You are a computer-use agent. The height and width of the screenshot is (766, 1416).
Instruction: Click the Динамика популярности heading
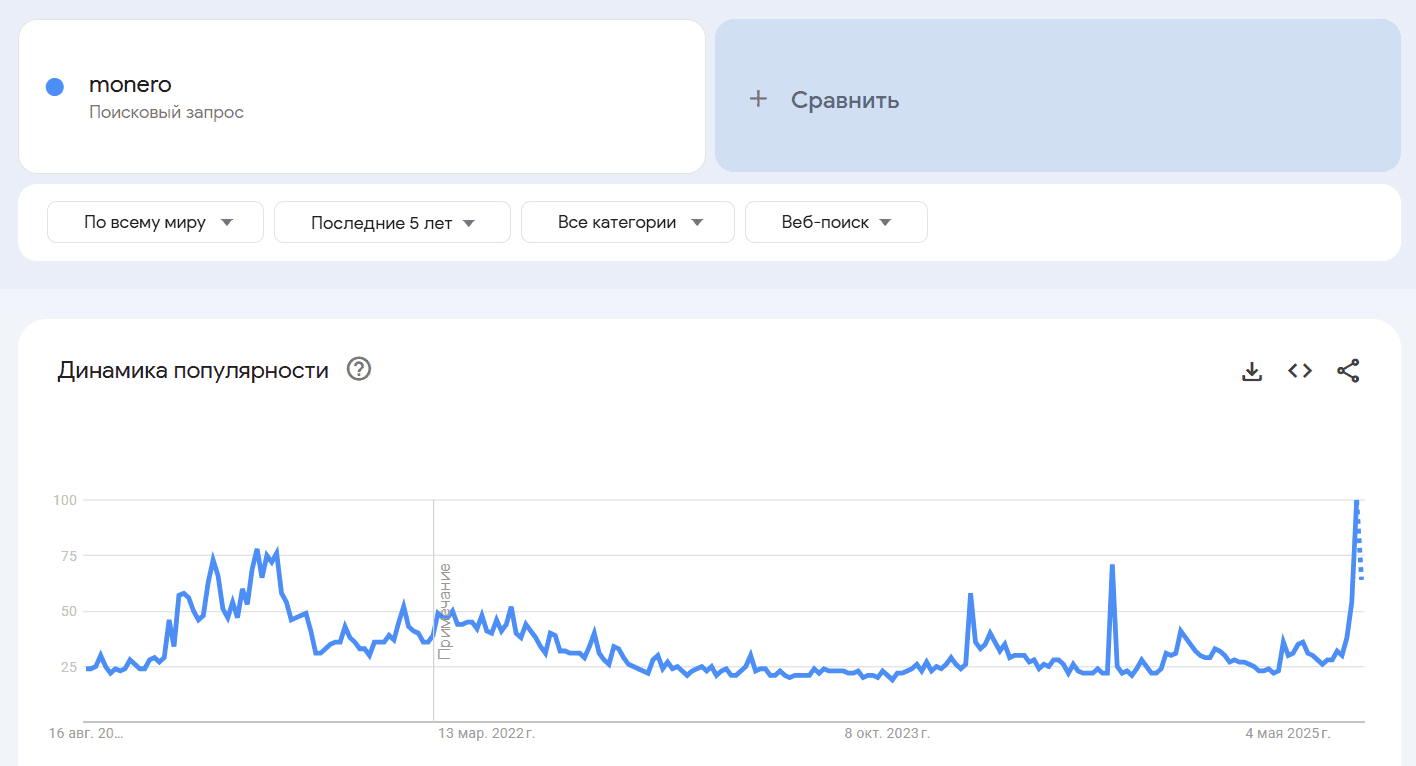pos(193,371)
